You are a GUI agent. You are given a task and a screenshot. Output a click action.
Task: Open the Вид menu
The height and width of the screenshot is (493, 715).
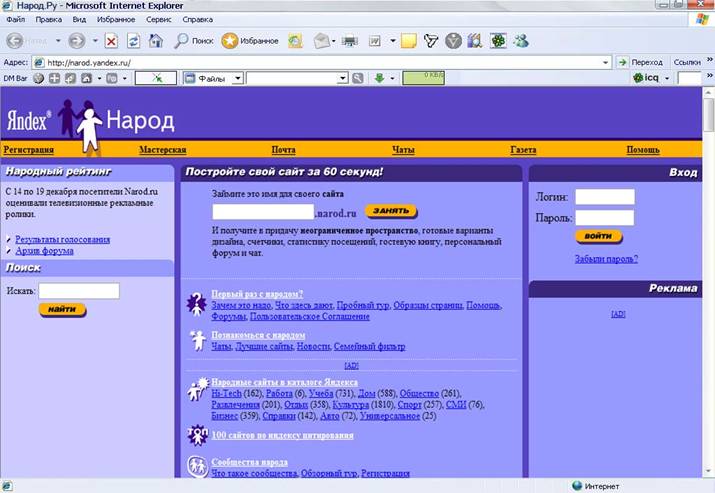pos(79,20)
